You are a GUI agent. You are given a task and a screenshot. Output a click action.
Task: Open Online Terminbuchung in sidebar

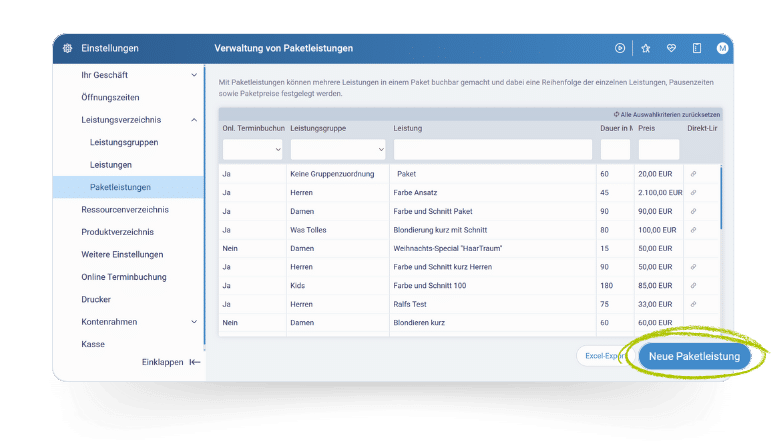124,277
